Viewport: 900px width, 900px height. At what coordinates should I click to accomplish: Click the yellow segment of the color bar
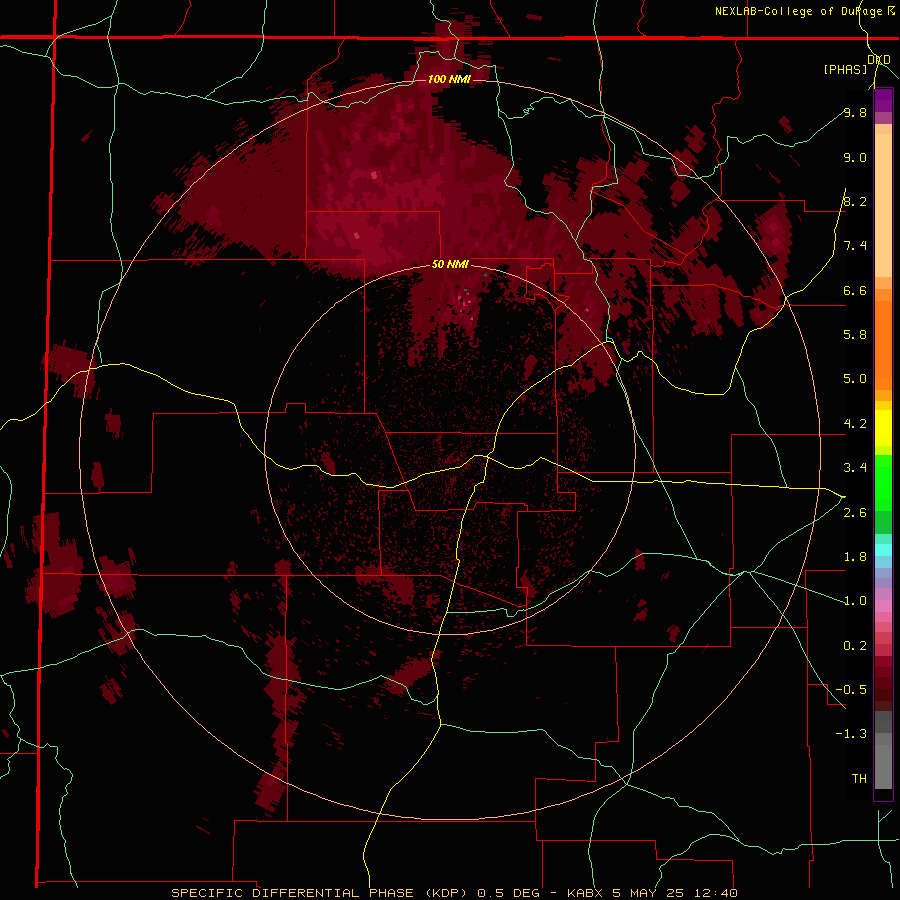point(883,428)
